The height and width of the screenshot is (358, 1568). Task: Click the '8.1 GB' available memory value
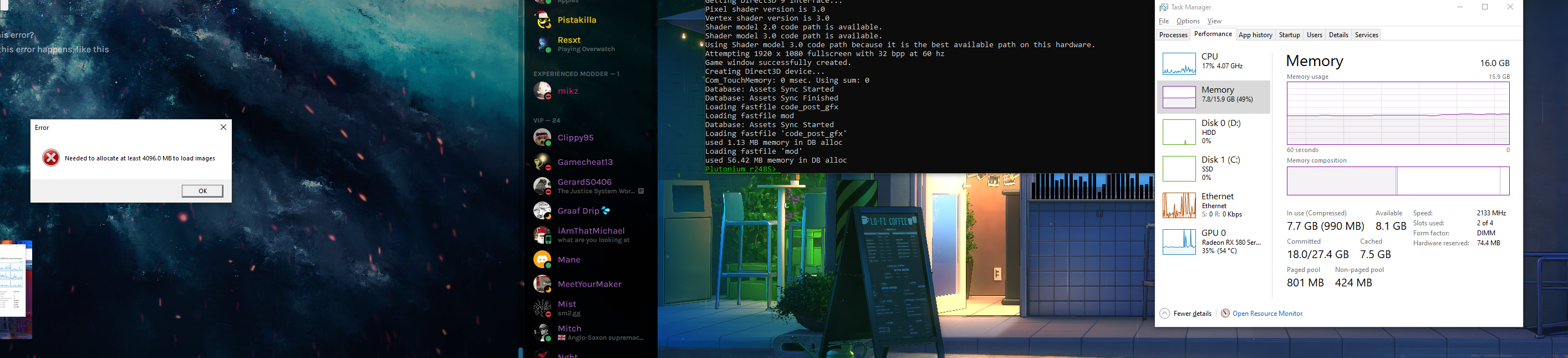tap(1391, 226)
